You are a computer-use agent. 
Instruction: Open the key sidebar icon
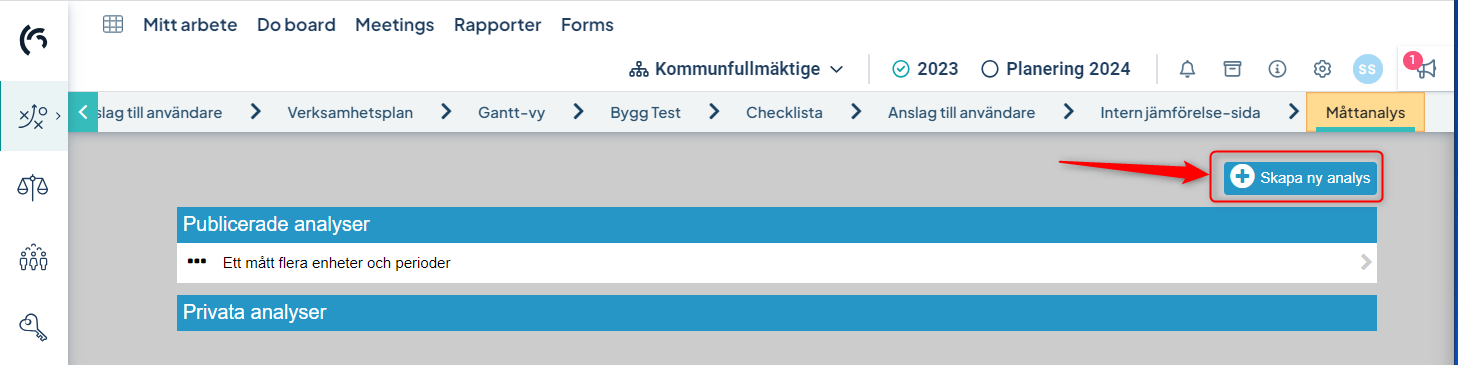point(34,326)
